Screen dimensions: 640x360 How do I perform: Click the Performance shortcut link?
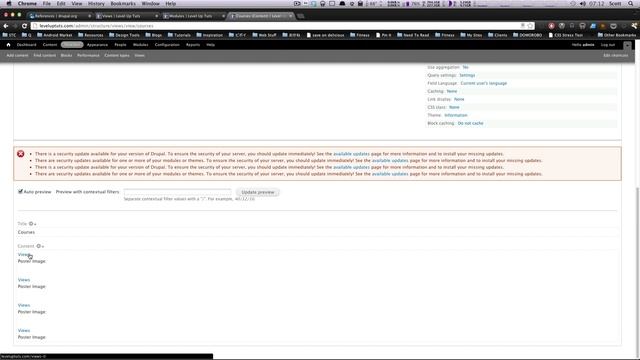[88, 56]
